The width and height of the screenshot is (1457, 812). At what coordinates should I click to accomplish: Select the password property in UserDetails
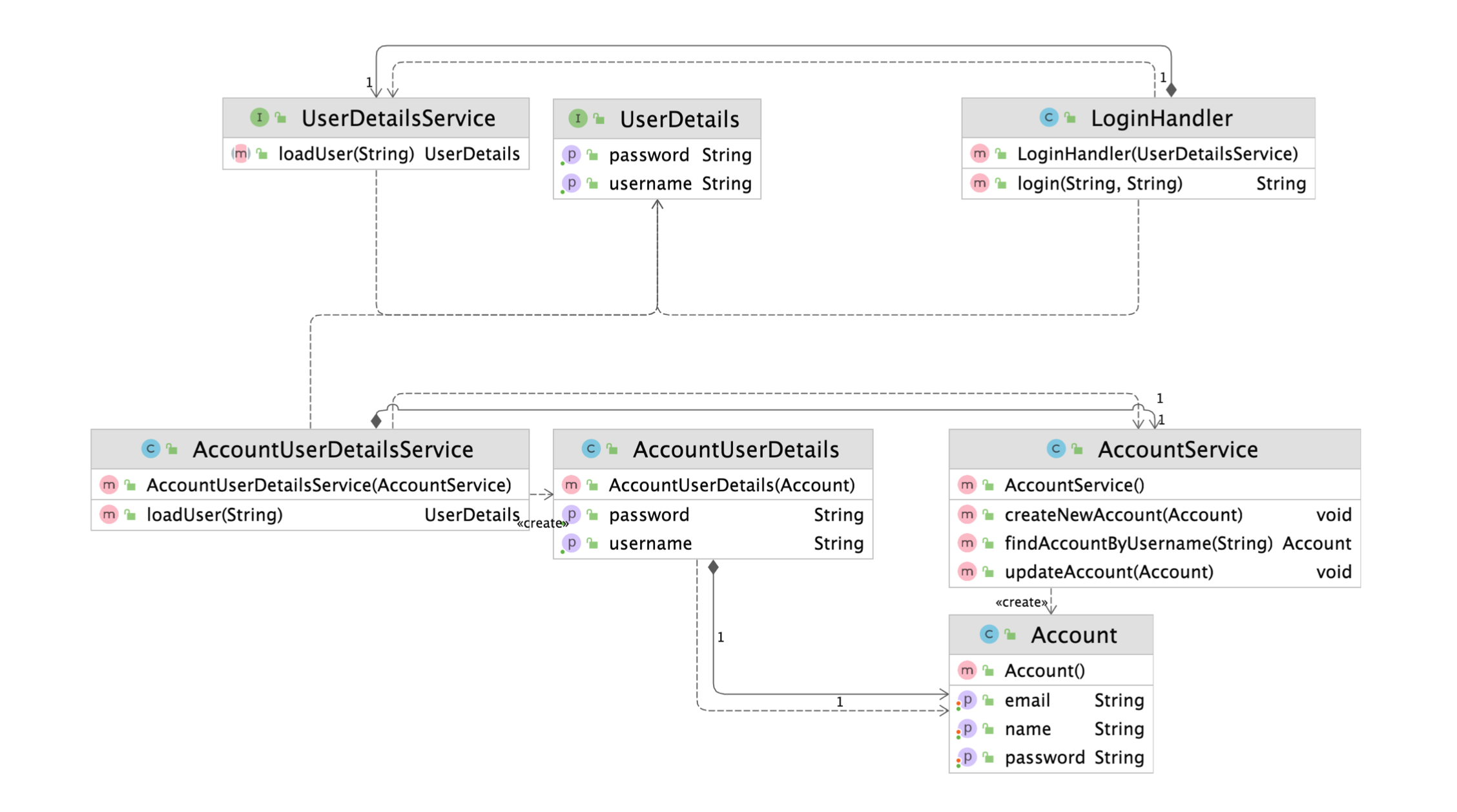click(648, 155)
